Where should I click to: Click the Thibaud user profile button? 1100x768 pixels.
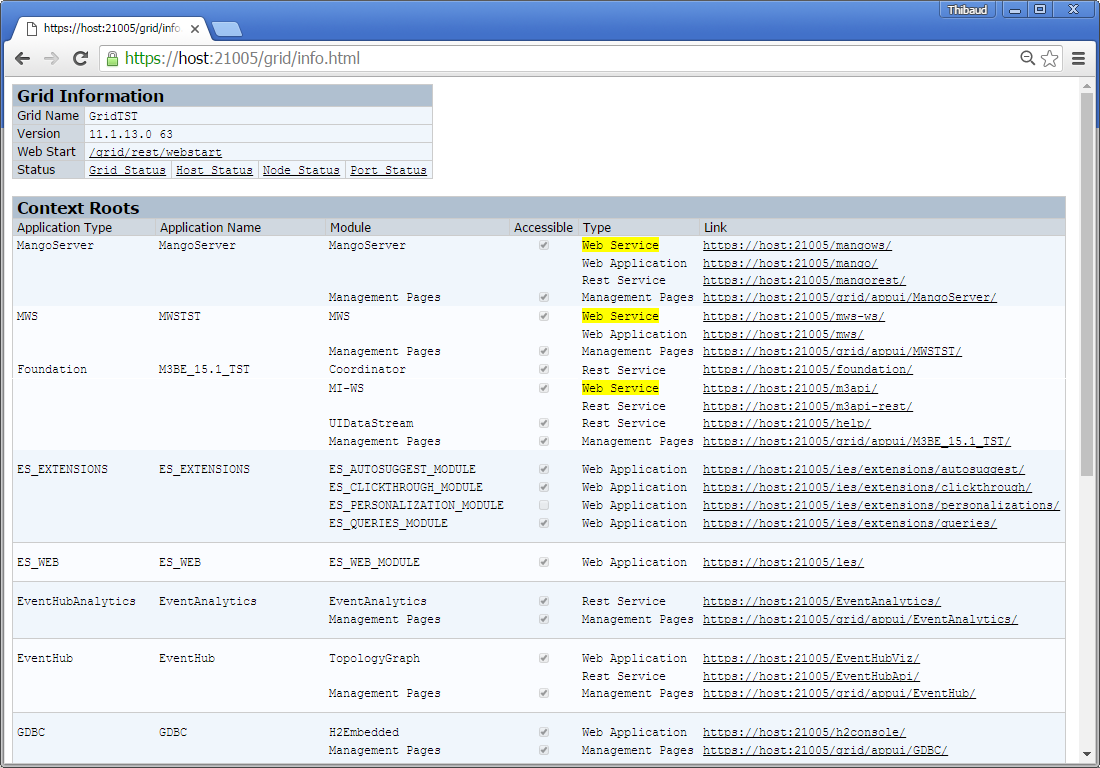tap(968, 10)
